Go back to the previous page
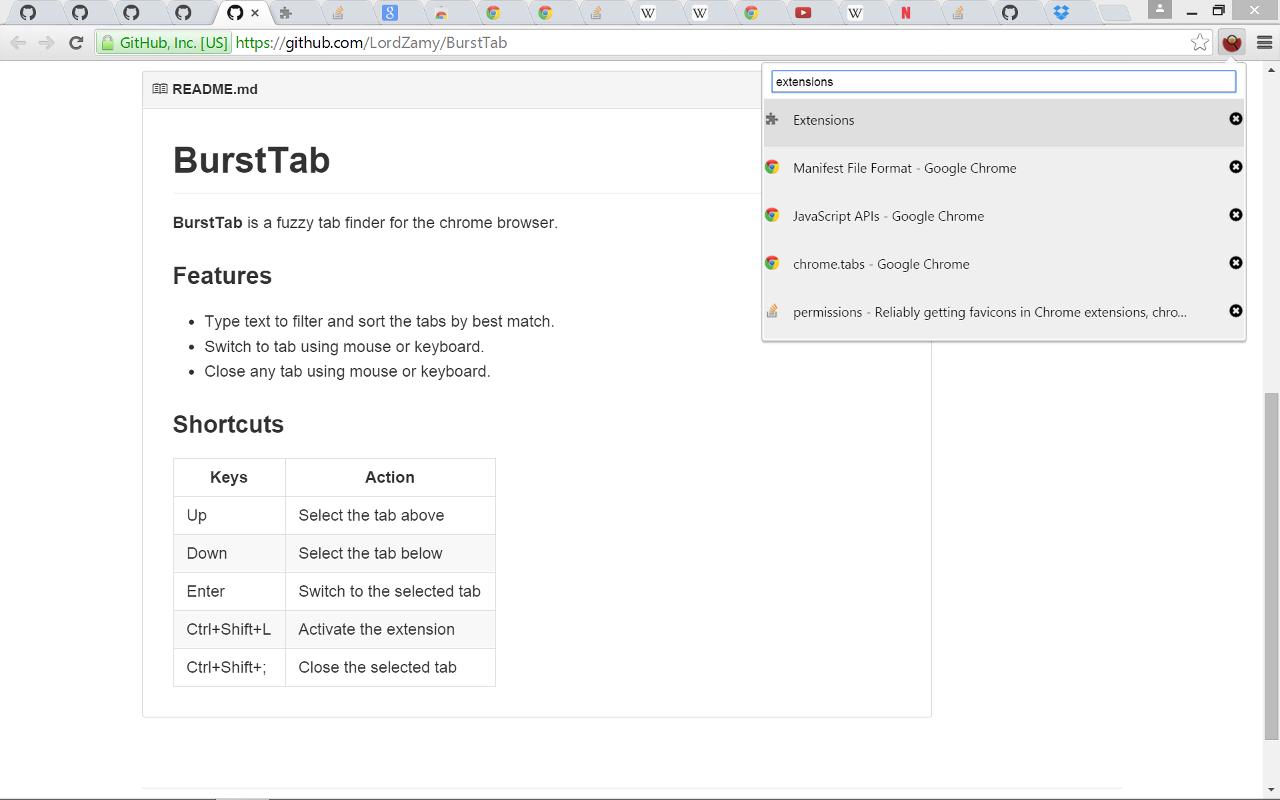 18,43
